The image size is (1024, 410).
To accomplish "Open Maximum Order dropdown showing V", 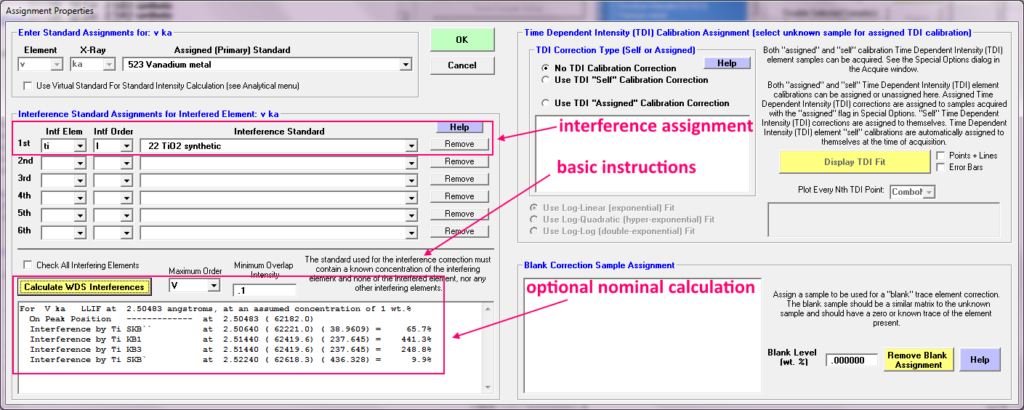I will point(214,285).
